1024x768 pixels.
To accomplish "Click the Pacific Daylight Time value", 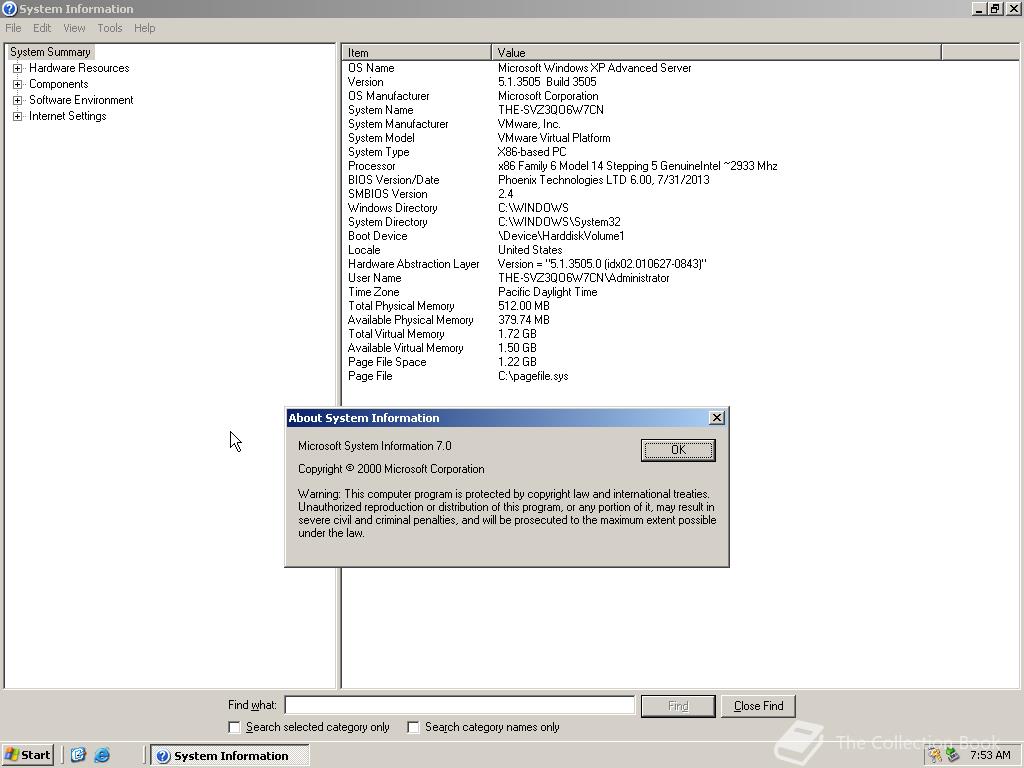I will pos(547,293).
